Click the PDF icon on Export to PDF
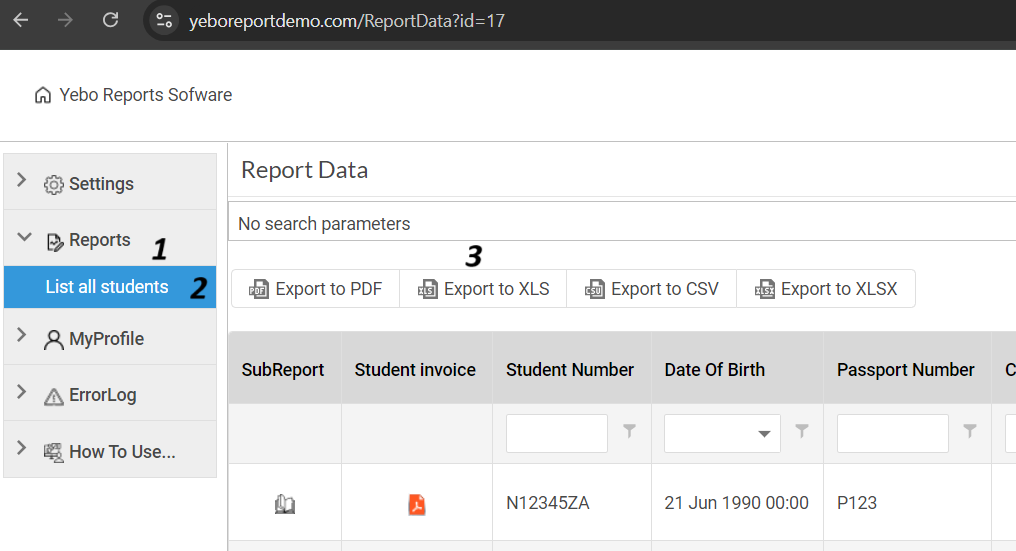Image resolution: width=1016 pixels, height=551 pixels. [x=259, y=289]
